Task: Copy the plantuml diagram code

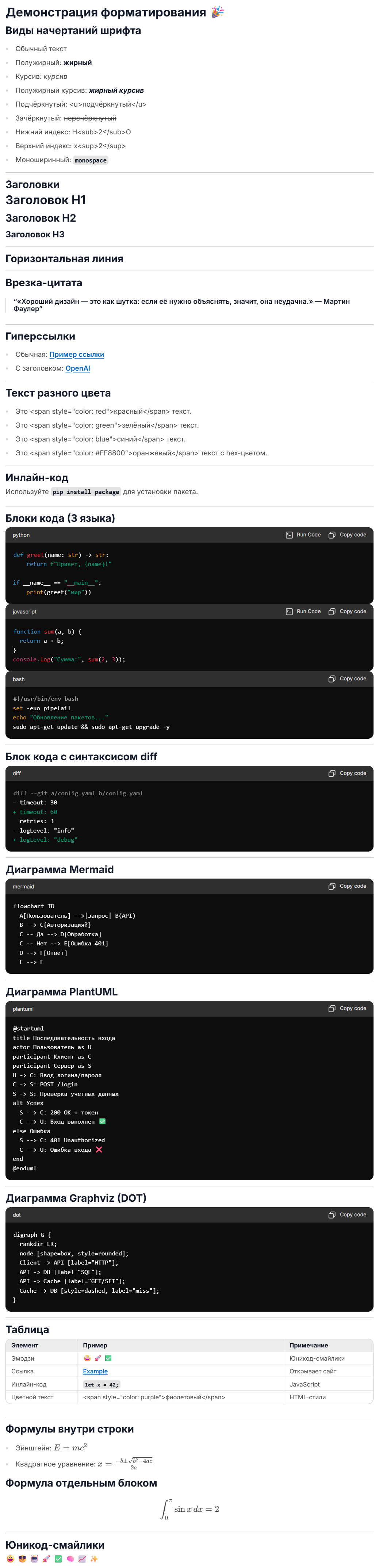Action: (347, 1009)
